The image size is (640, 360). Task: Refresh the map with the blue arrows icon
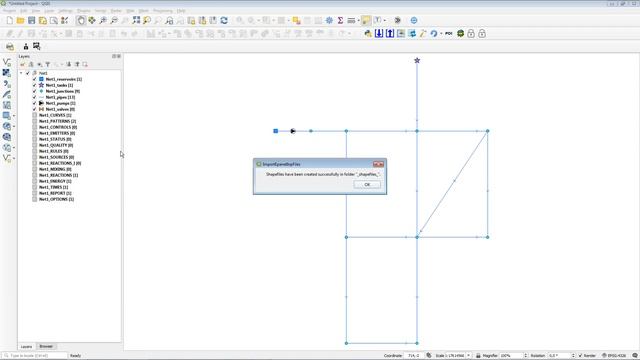pos(224,20)
